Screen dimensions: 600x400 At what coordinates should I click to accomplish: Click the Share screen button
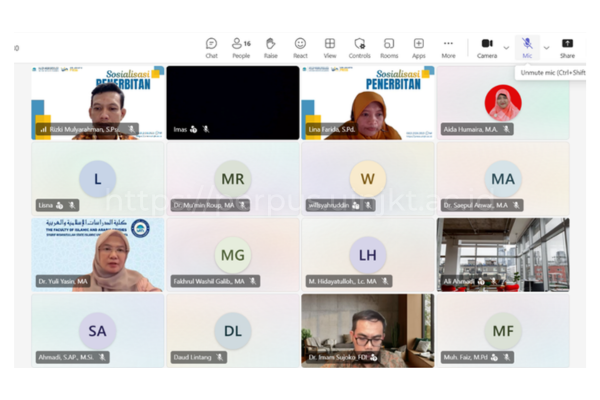(567, 48)
